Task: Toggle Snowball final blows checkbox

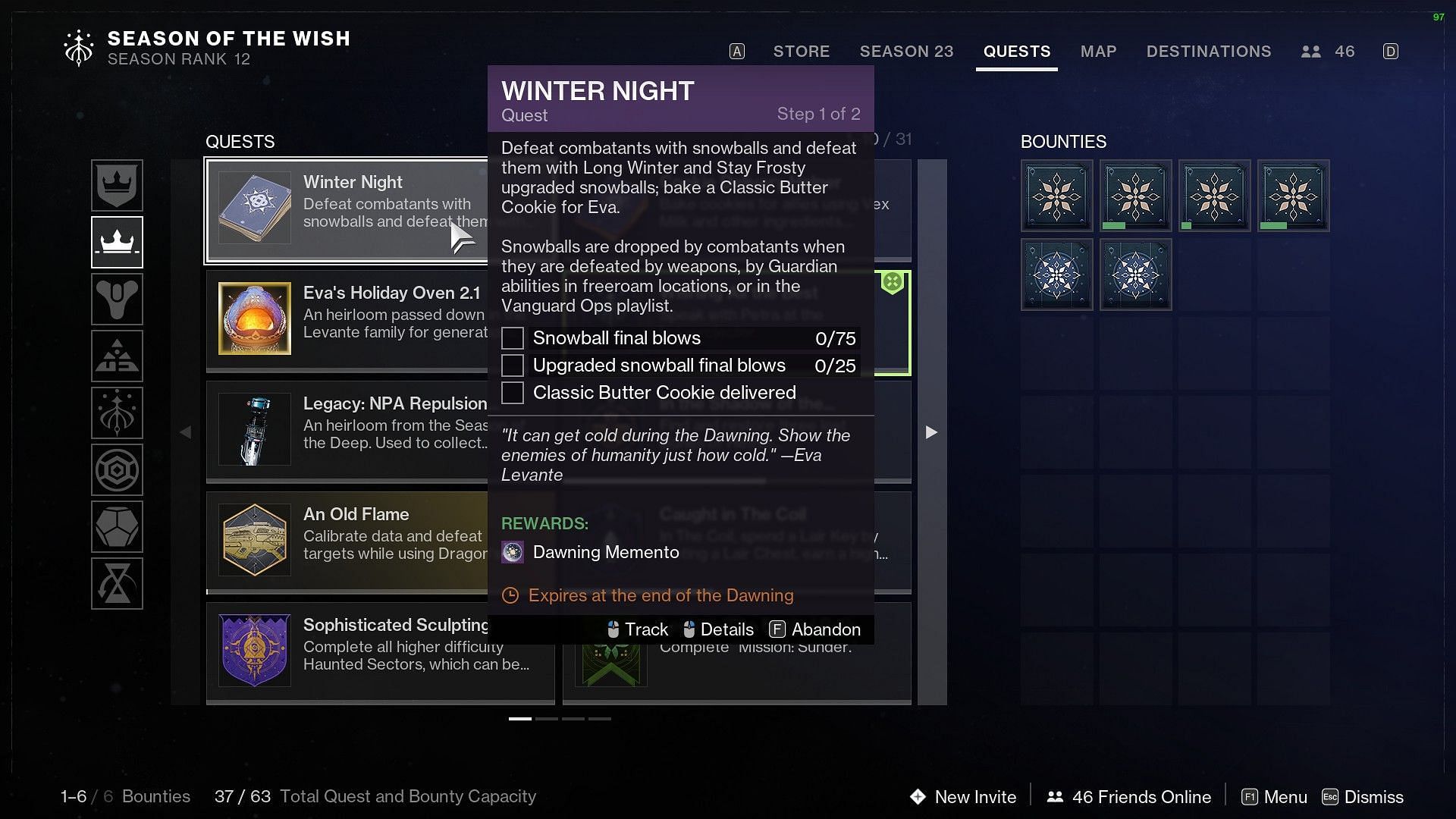Action: tap(512, 337)
